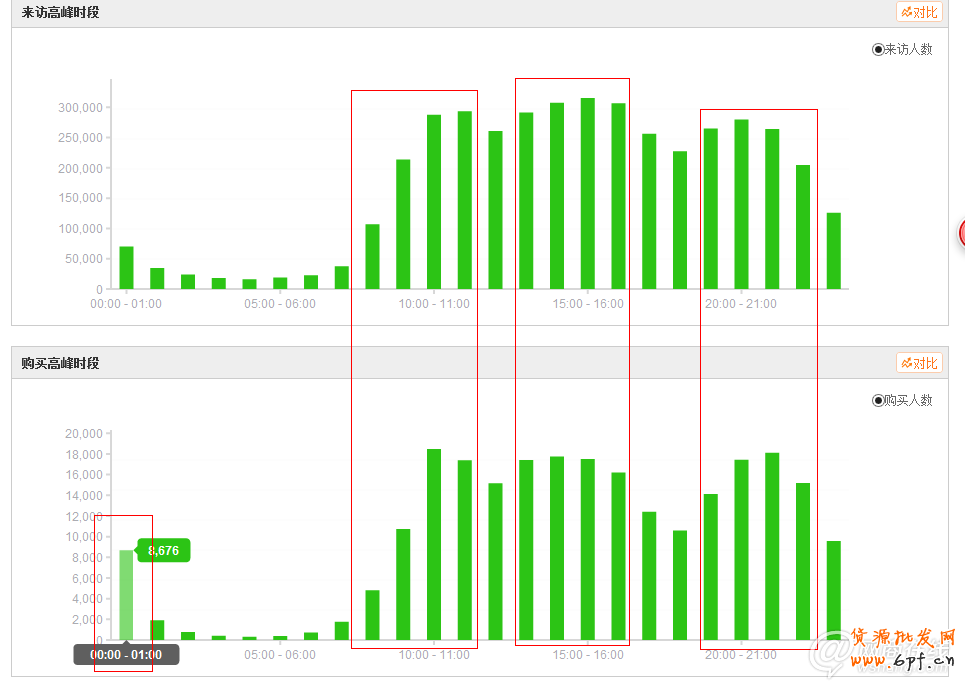Click the 20:00 - 21:00 bar in visitor chart
The width and height of the screenshot is (965, 682).
tap(741, 204)
